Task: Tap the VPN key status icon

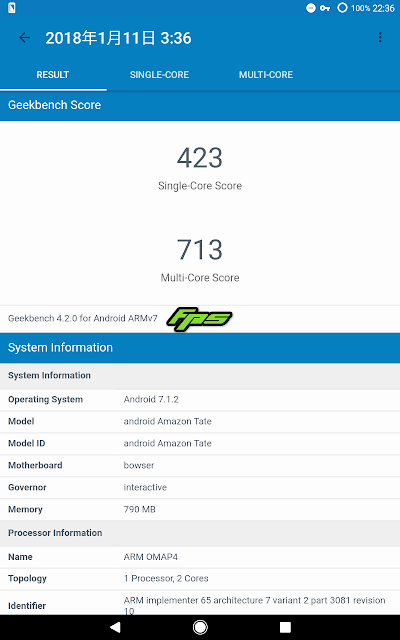Action: (x=325, y=8)
